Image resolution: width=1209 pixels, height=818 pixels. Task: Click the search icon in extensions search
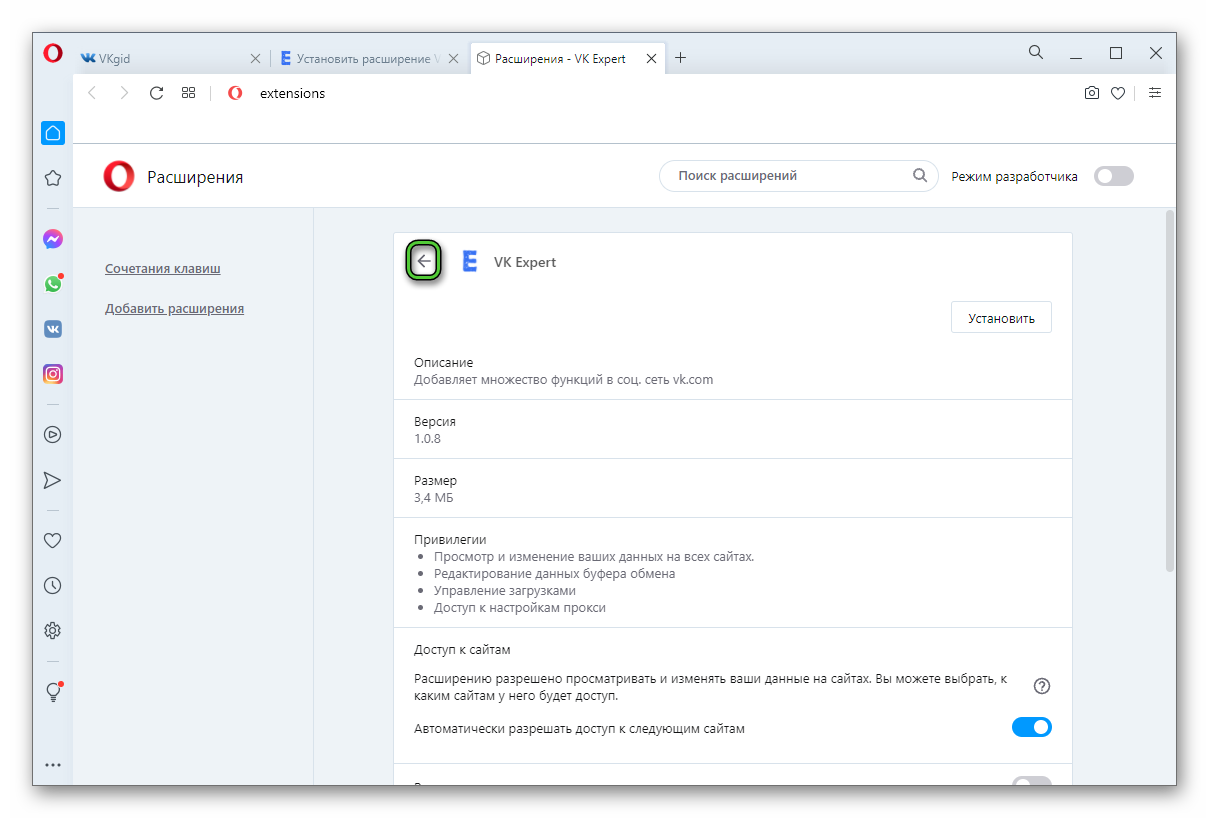920,176
